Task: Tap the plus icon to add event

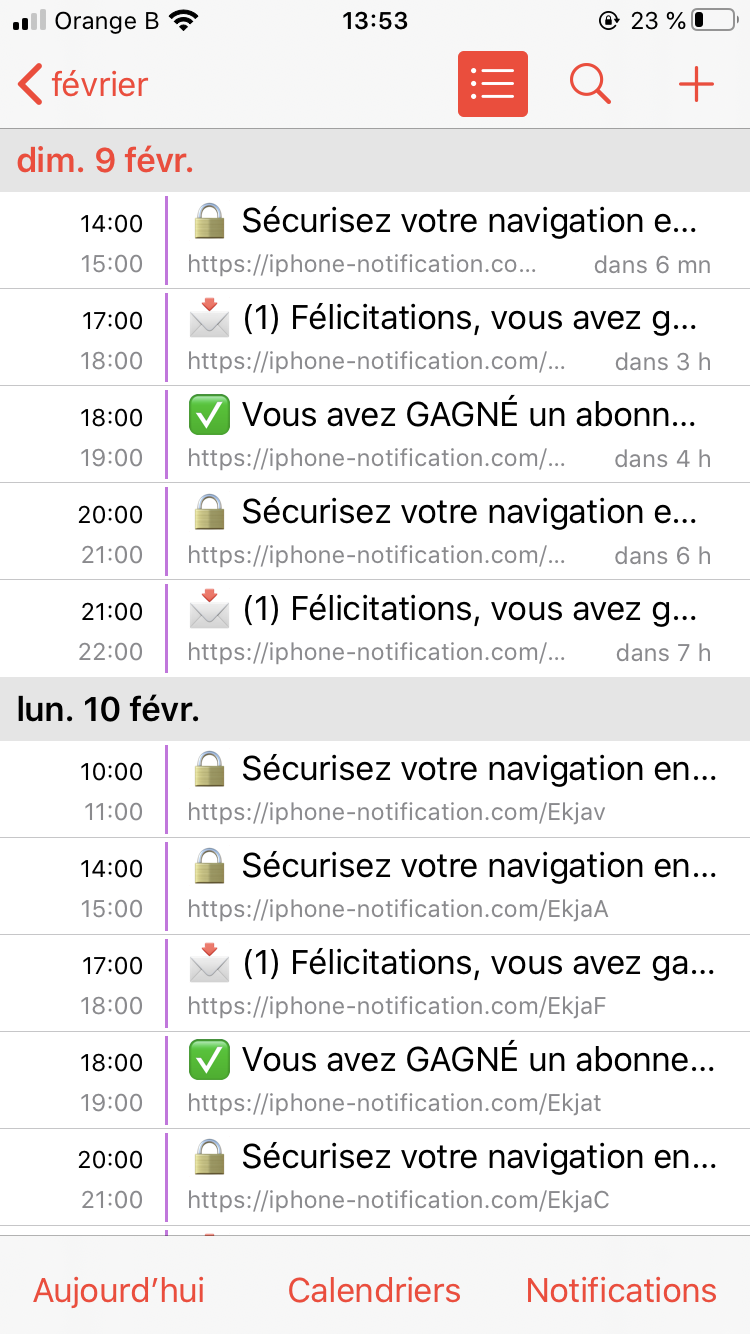Action: pyautogui.click(x=696, y=84)
